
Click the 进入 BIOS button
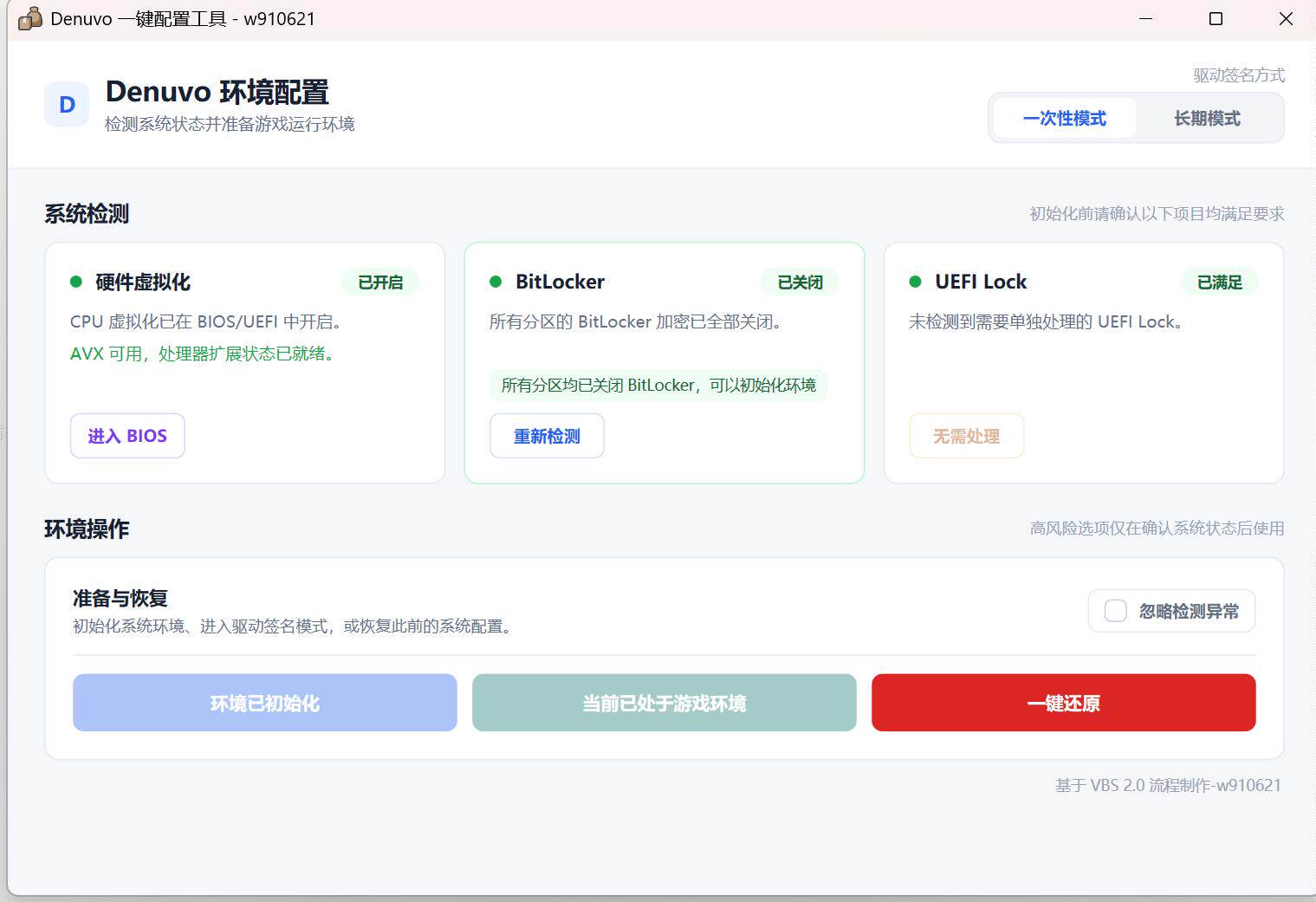click(127, 436)
